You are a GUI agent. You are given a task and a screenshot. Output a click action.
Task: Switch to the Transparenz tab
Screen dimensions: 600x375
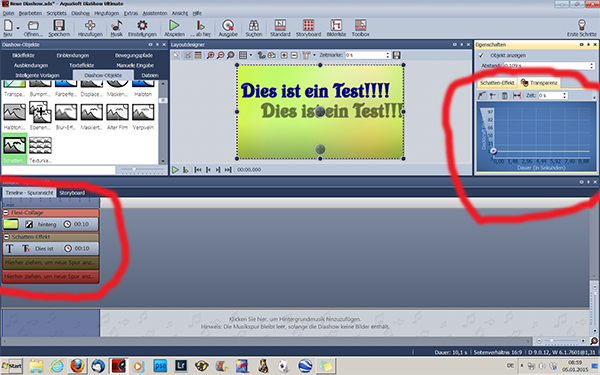coord(540,83)
